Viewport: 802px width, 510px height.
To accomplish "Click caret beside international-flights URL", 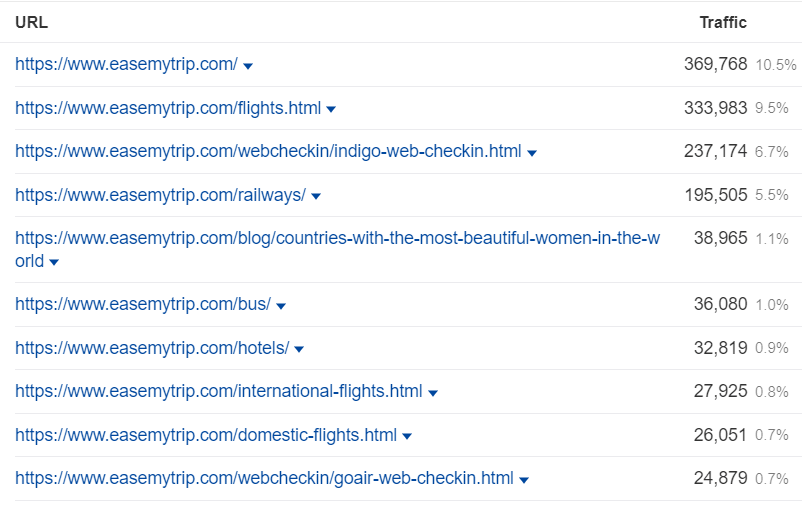I will pos(433,393).
